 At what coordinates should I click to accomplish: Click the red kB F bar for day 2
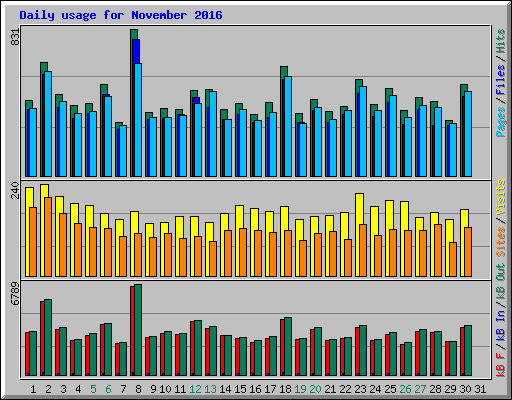coord(42,338)
